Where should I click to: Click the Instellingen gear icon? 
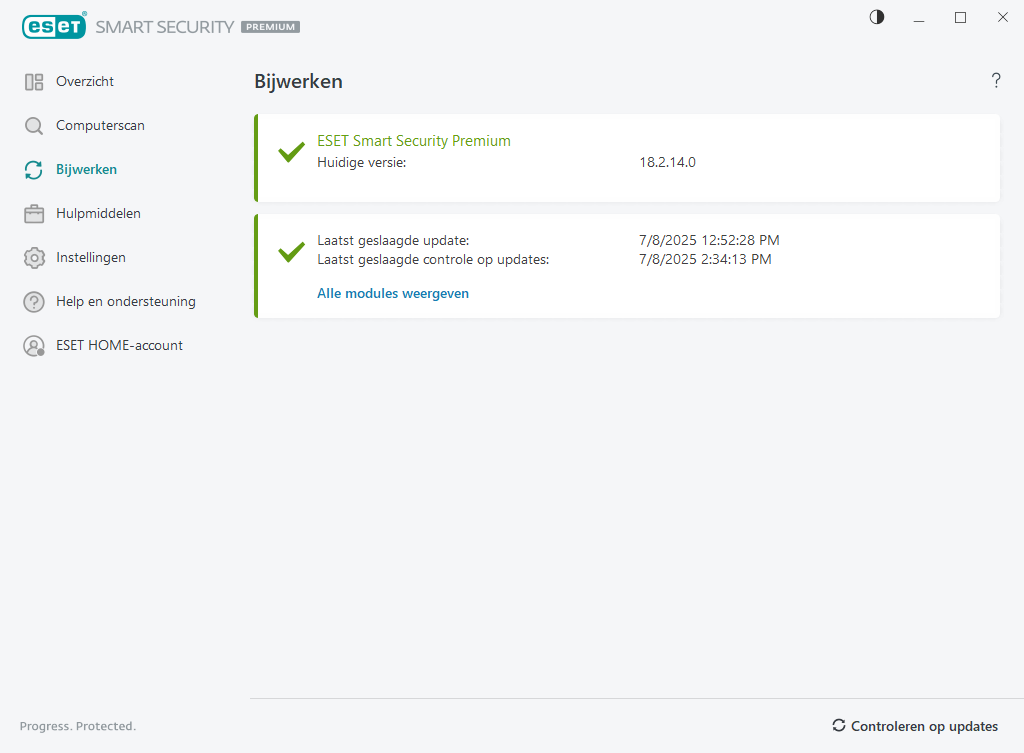click(34, 258)
